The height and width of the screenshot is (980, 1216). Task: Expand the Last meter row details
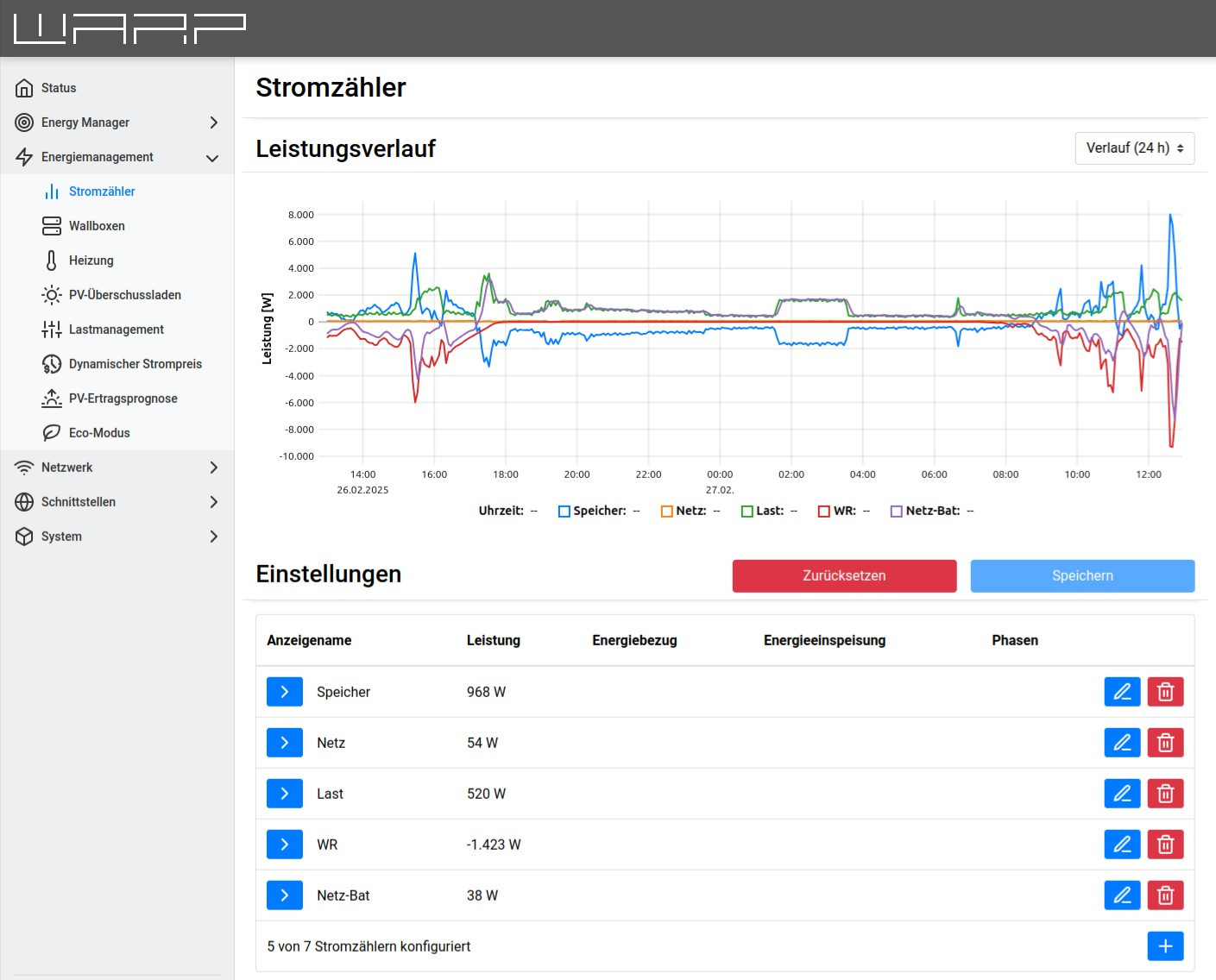pos(284,794)
